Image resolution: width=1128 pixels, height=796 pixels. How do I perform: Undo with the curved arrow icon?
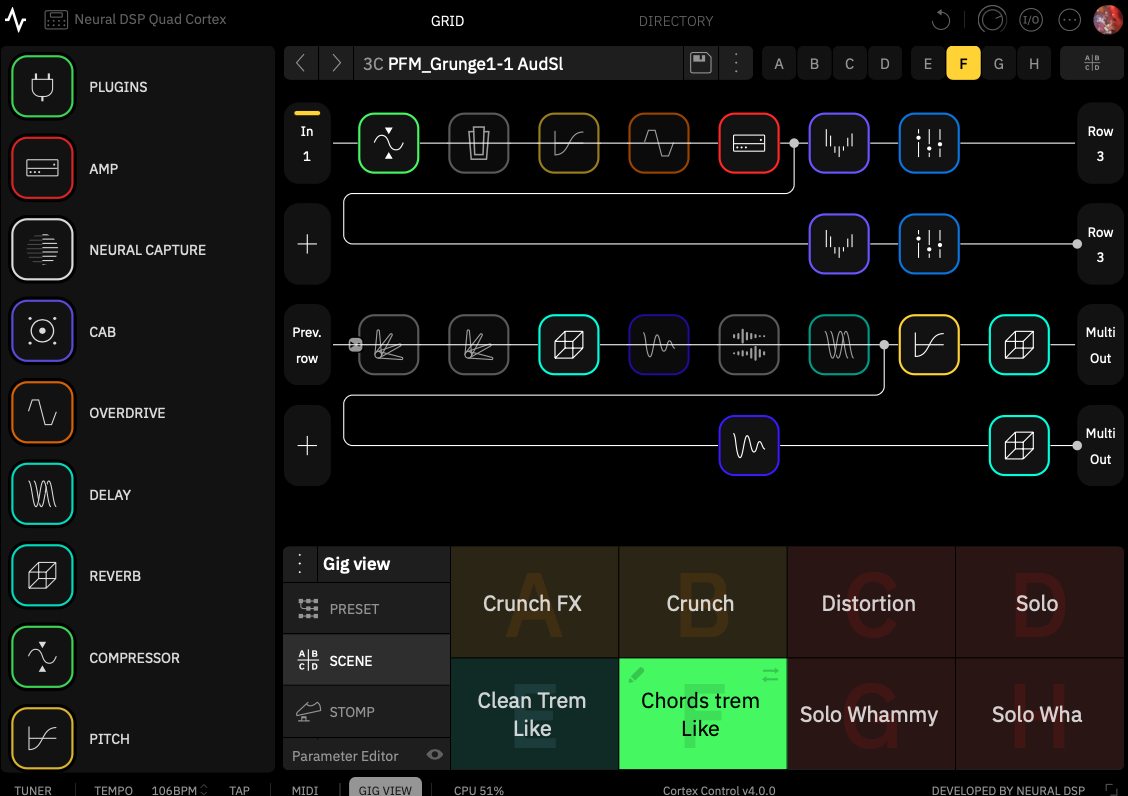[x=941, y=20]
